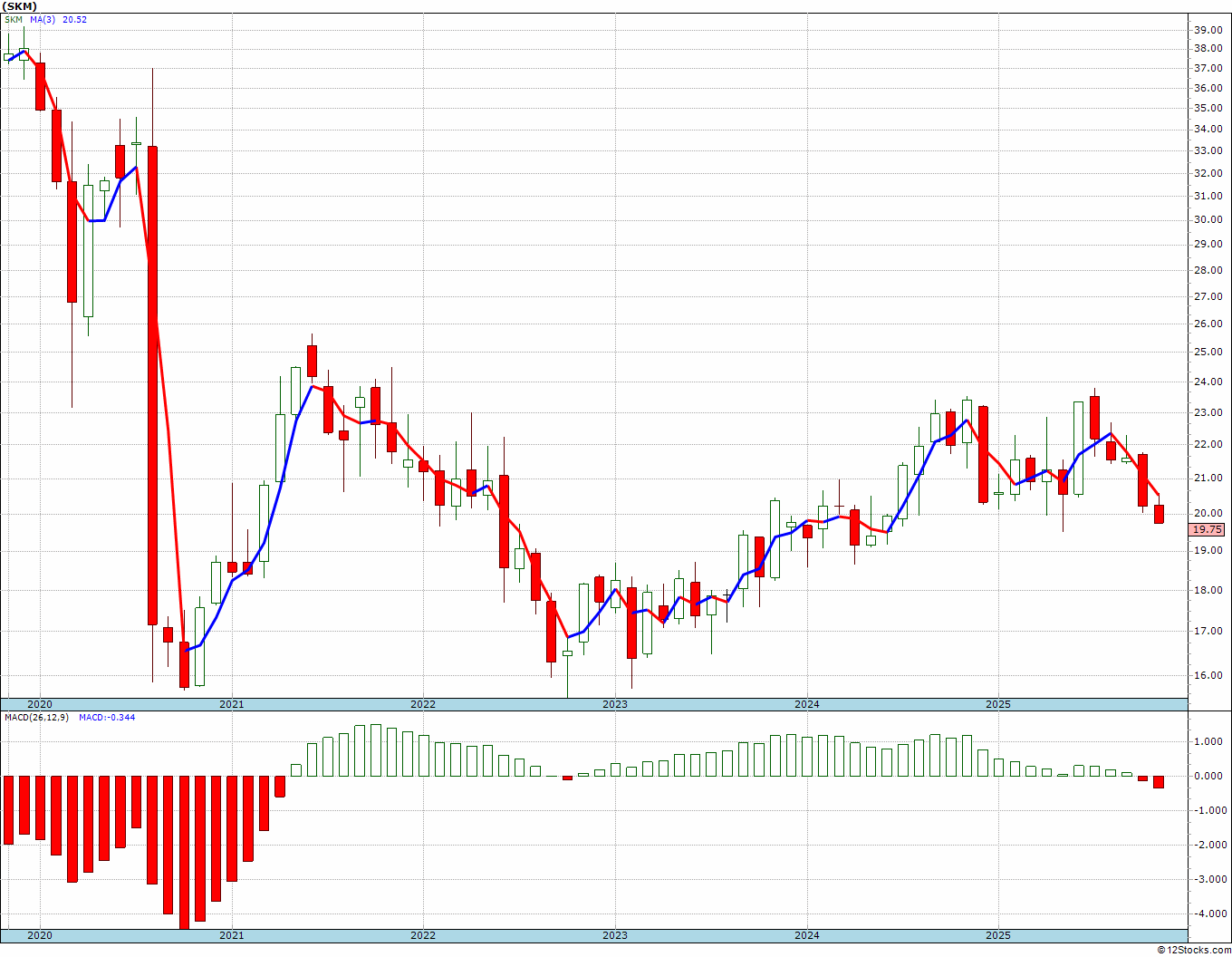Click the (SKM) ticker title
Image resolution: width=1232 pixels, height=957 pixels.
(18, 6)
